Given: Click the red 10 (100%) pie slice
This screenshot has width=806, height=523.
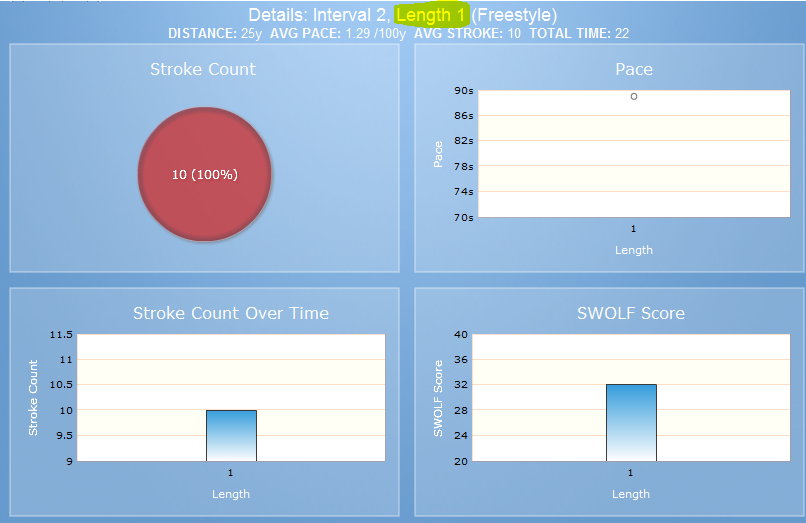Looking at the screenshot, I should 205,174.
